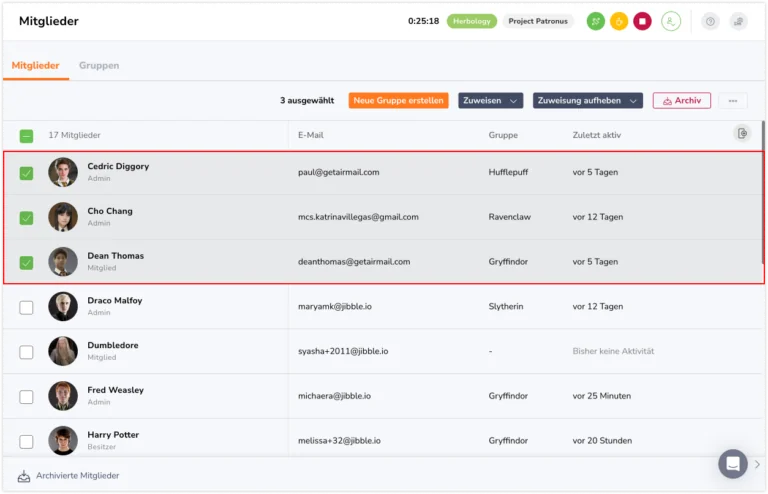Click the Hufflepuff group cell
This screenshot has width=768, height=494.
[x=508, y=172]
